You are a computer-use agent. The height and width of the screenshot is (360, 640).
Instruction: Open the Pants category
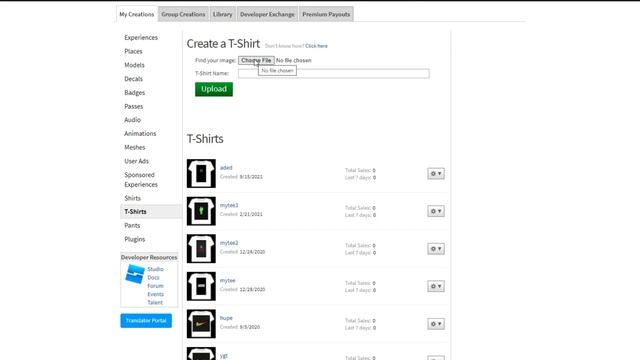click(x=132, y=225)
